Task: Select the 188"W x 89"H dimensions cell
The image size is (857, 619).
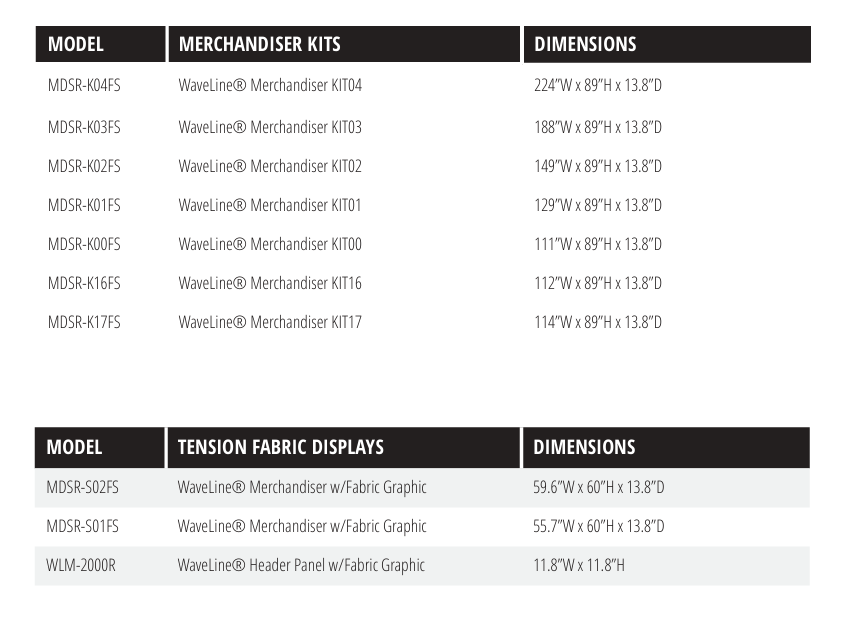Action: click(x=598, y=127)
